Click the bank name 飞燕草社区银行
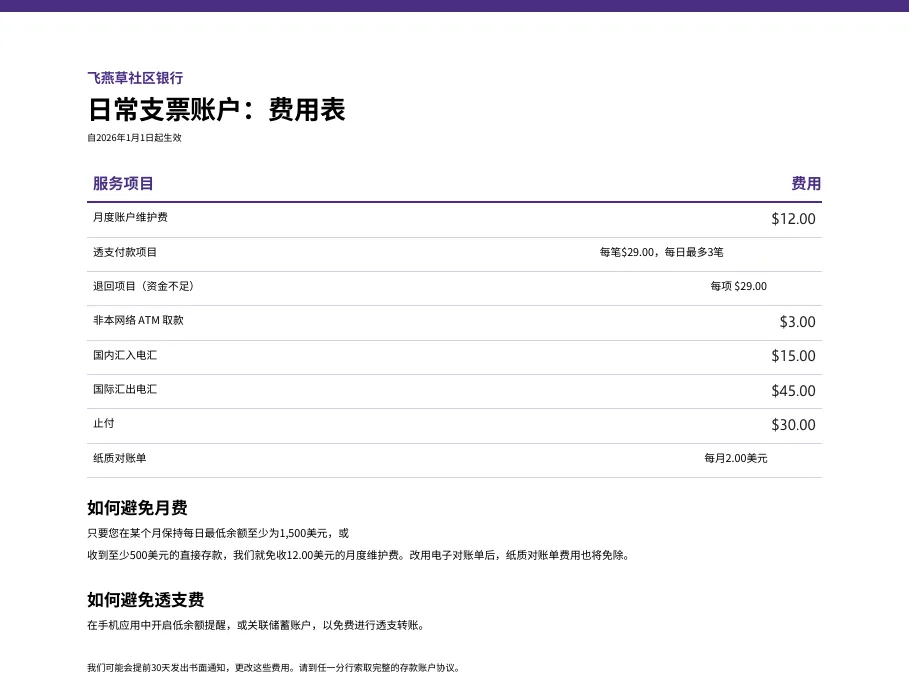 [x=135, y=78]
